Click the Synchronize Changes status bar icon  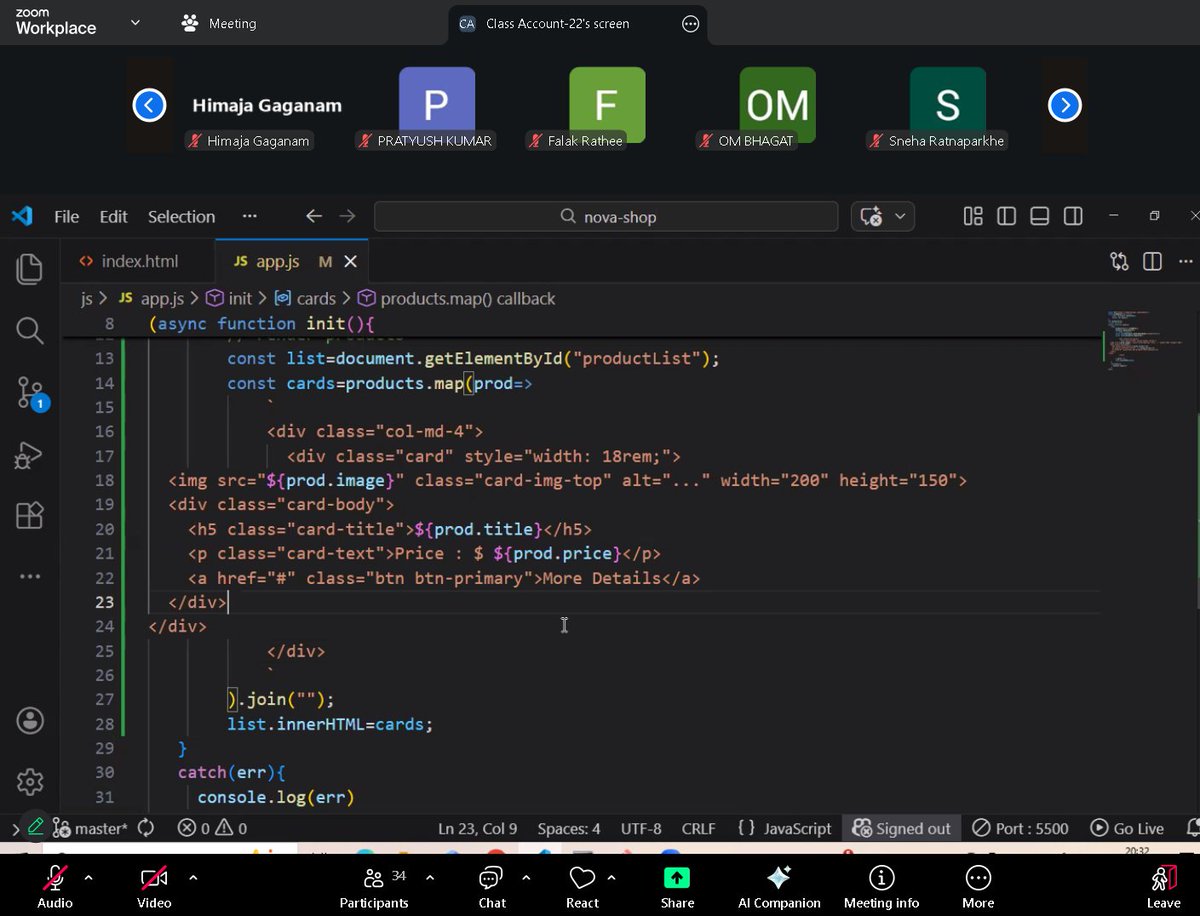[x=146, y=828]
